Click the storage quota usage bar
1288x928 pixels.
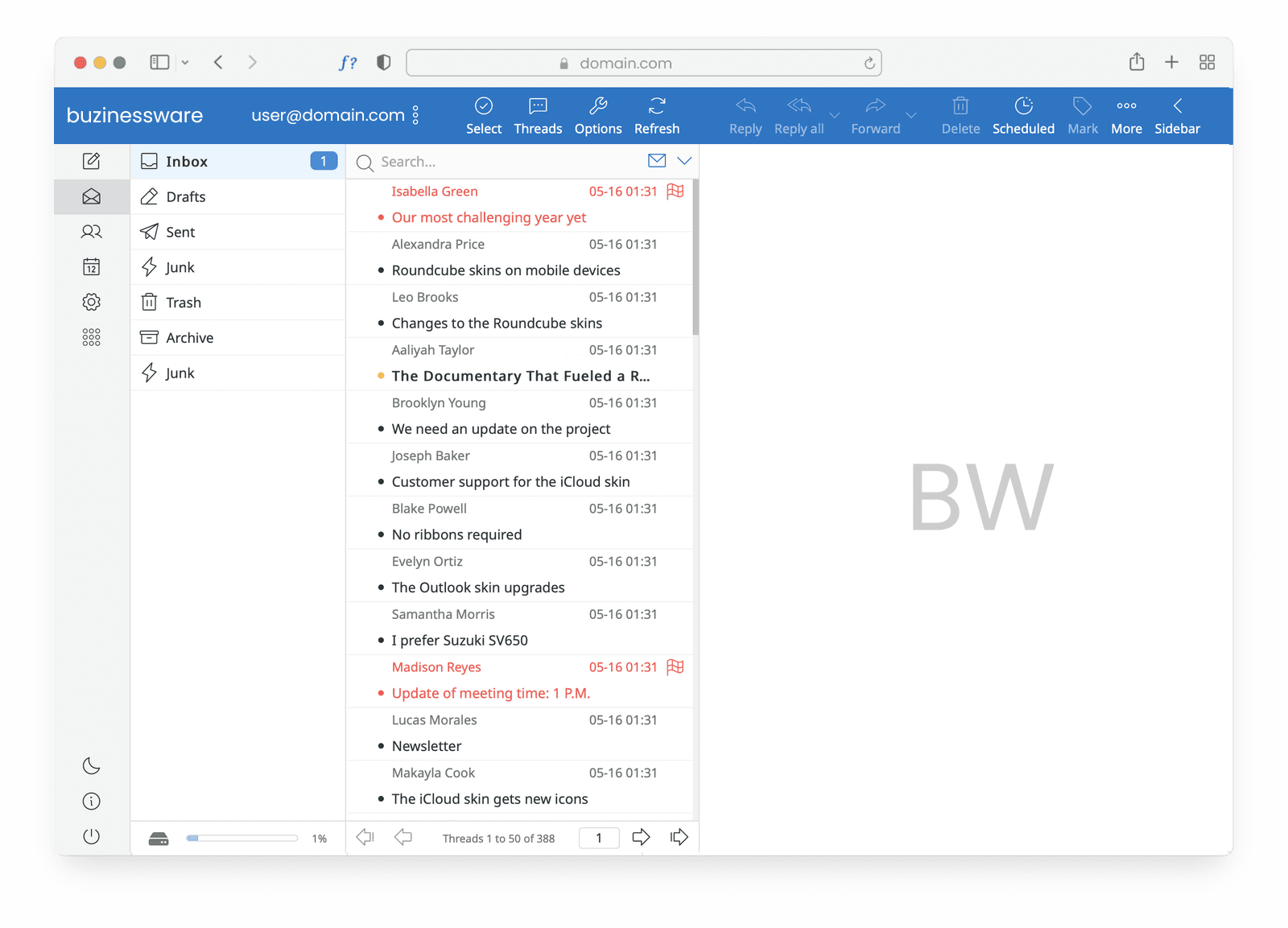pyautogui.click(x=242, y=839)
